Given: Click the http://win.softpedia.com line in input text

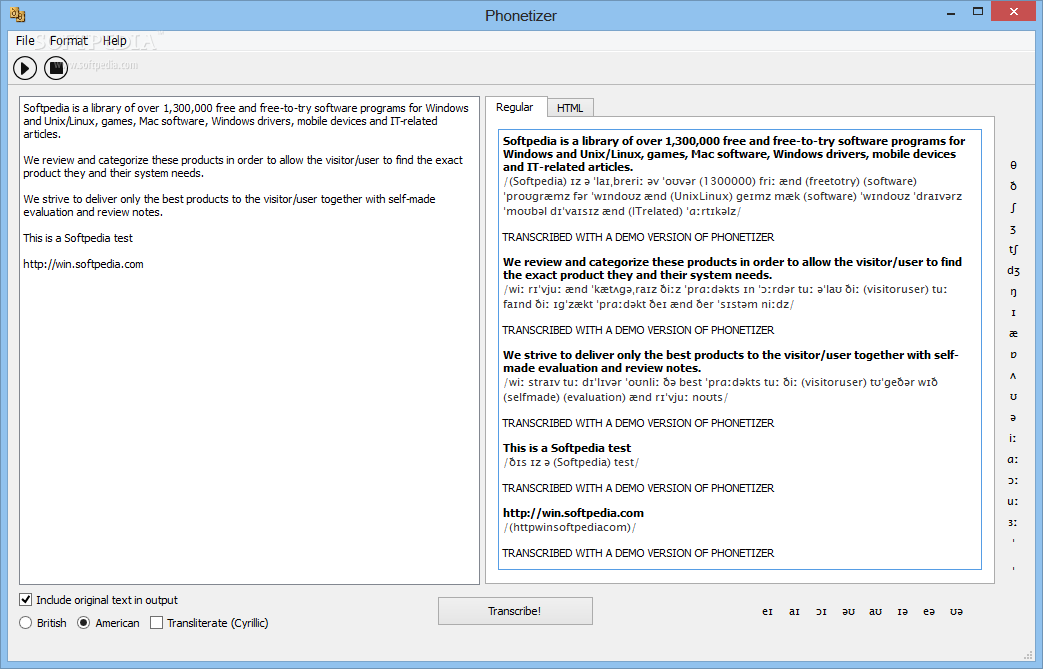Looking at the screenshot, I should pyautogui.click(x=83, y=264).
